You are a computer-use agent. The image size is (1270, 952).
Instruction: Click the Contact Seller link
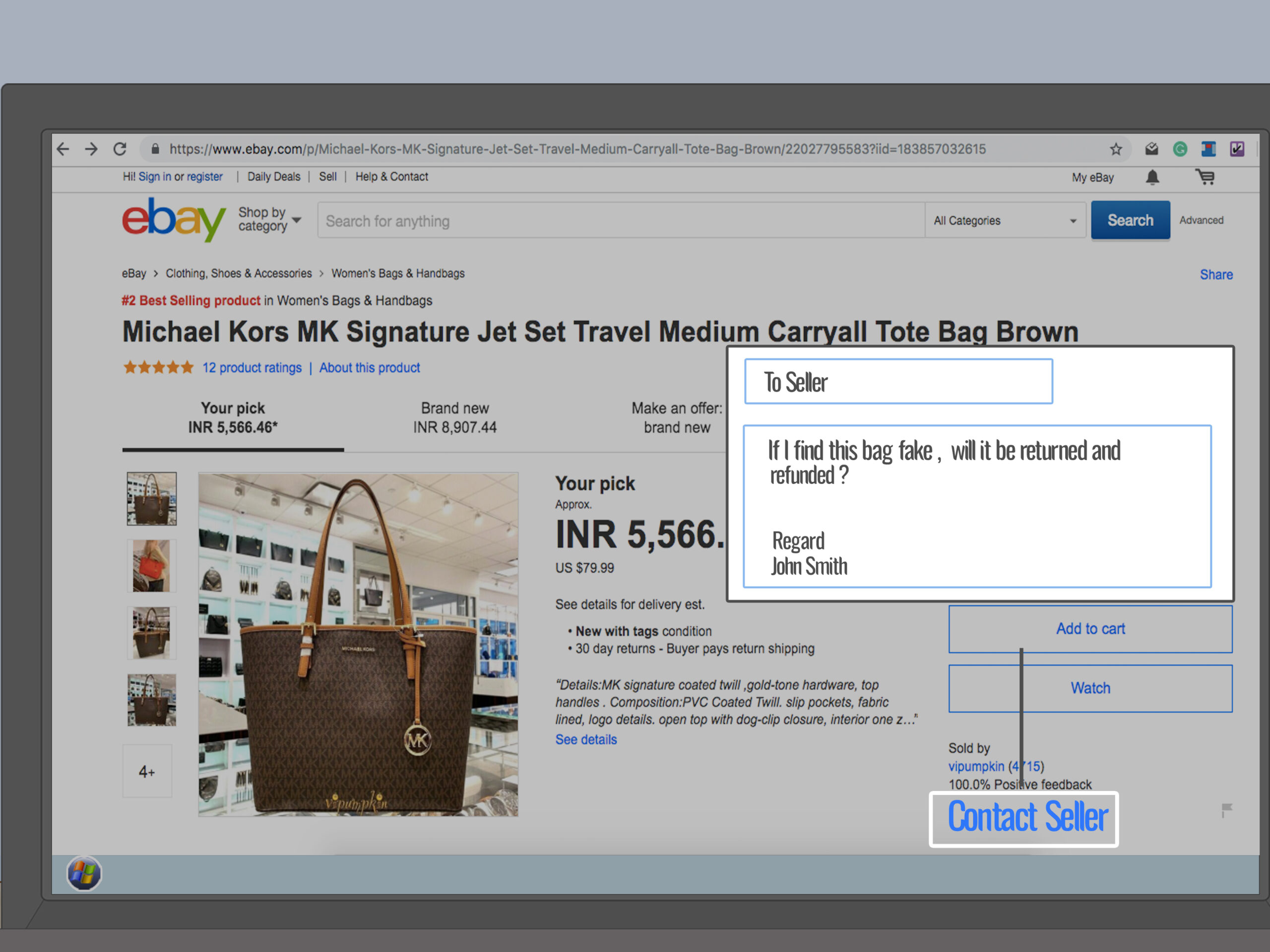click(x=1026, y=817)
